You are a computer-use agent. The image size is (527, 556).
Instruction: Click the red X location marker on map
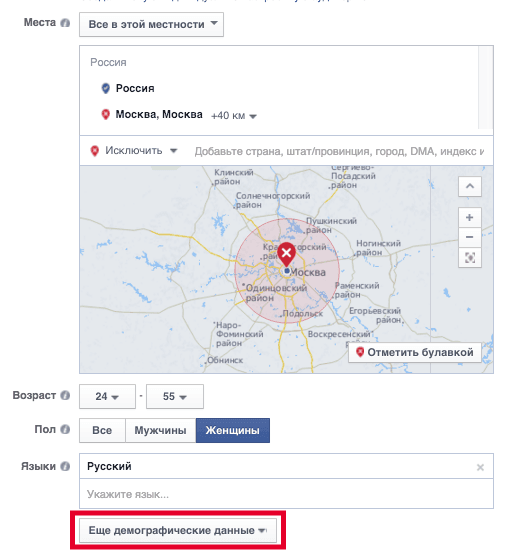[x=286, y=255]
